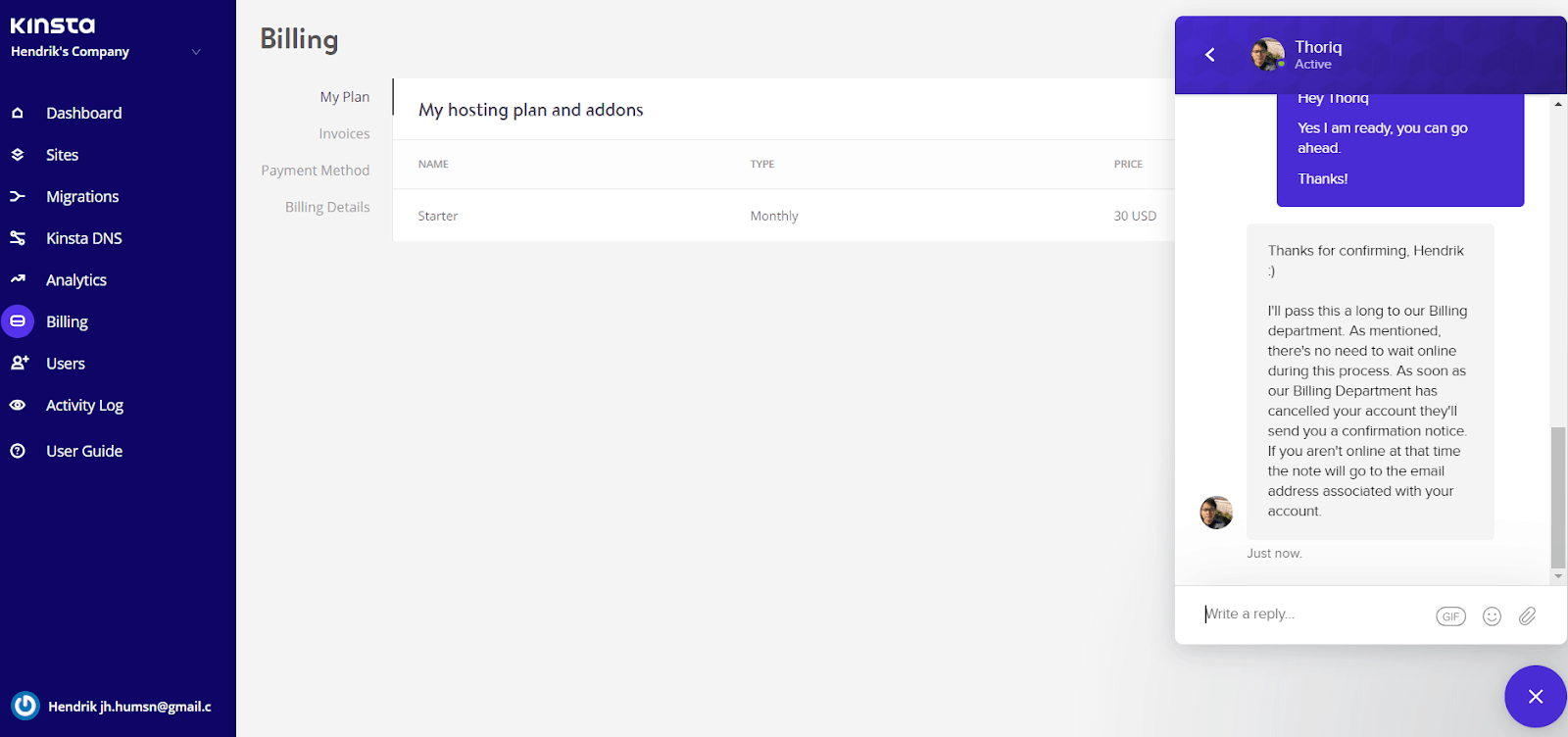Click Thoriq's name in chat header
This screenshot has height=737, width=1568.
[x=1318, y=47]
